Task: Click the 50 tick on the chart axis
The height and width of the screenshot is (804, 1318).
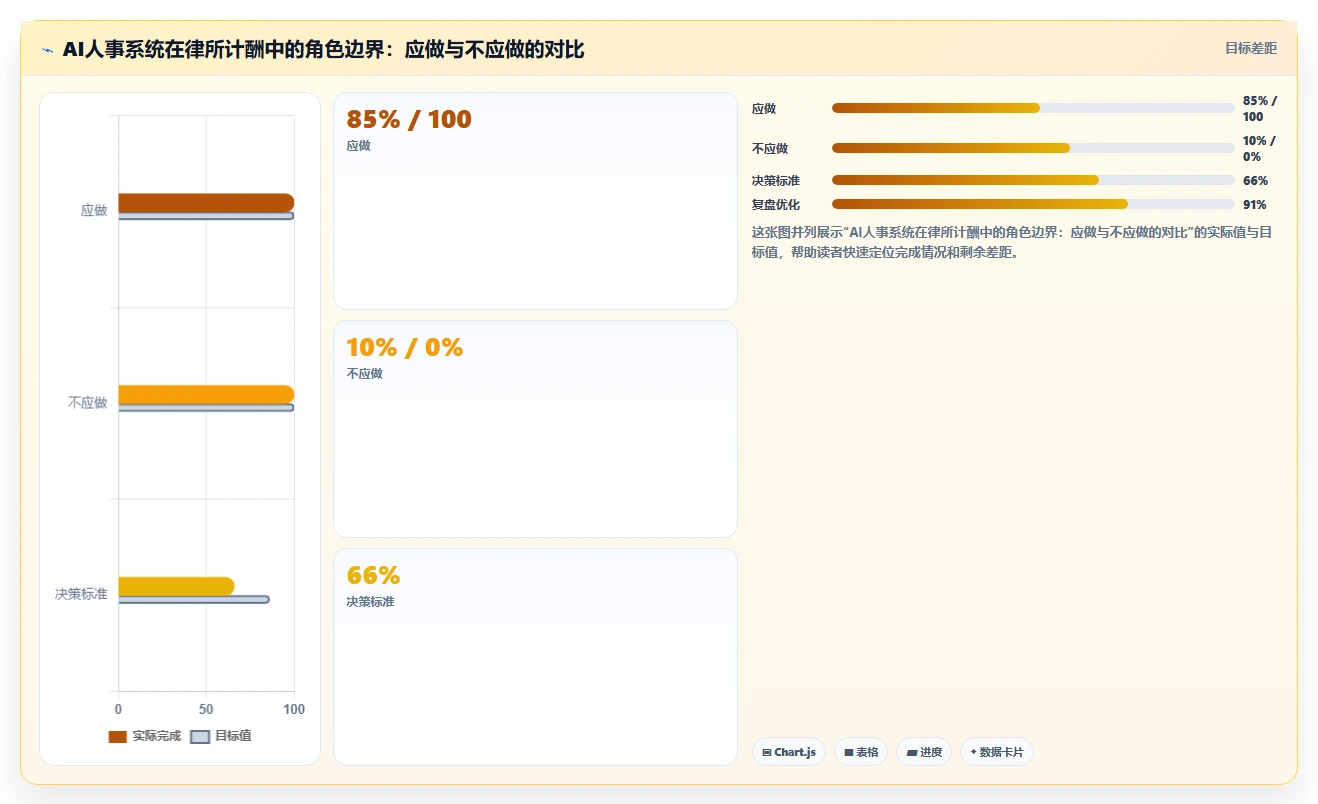Action: tap(206, 709)
